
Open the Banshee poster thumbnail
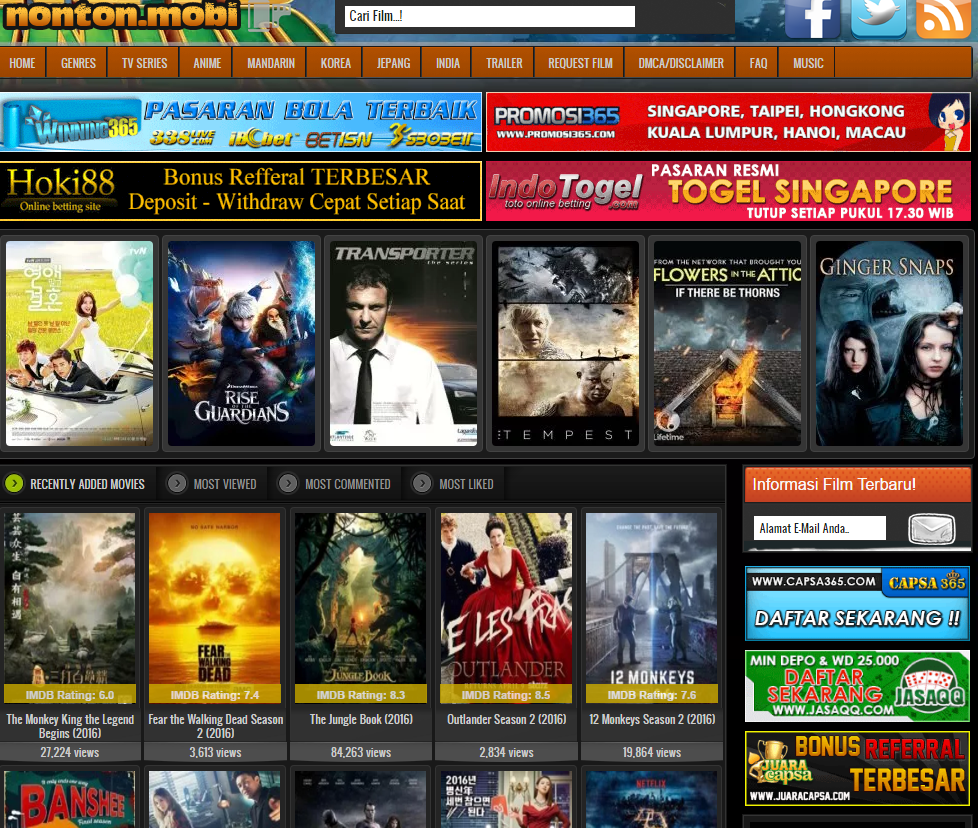69,799
